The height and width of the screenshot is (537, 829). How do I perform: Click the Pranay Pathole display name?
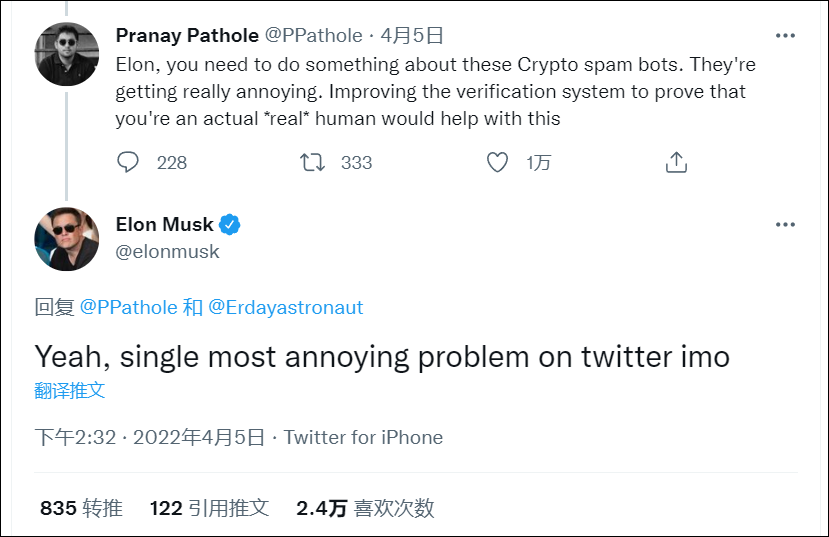(x=186, y=36)
